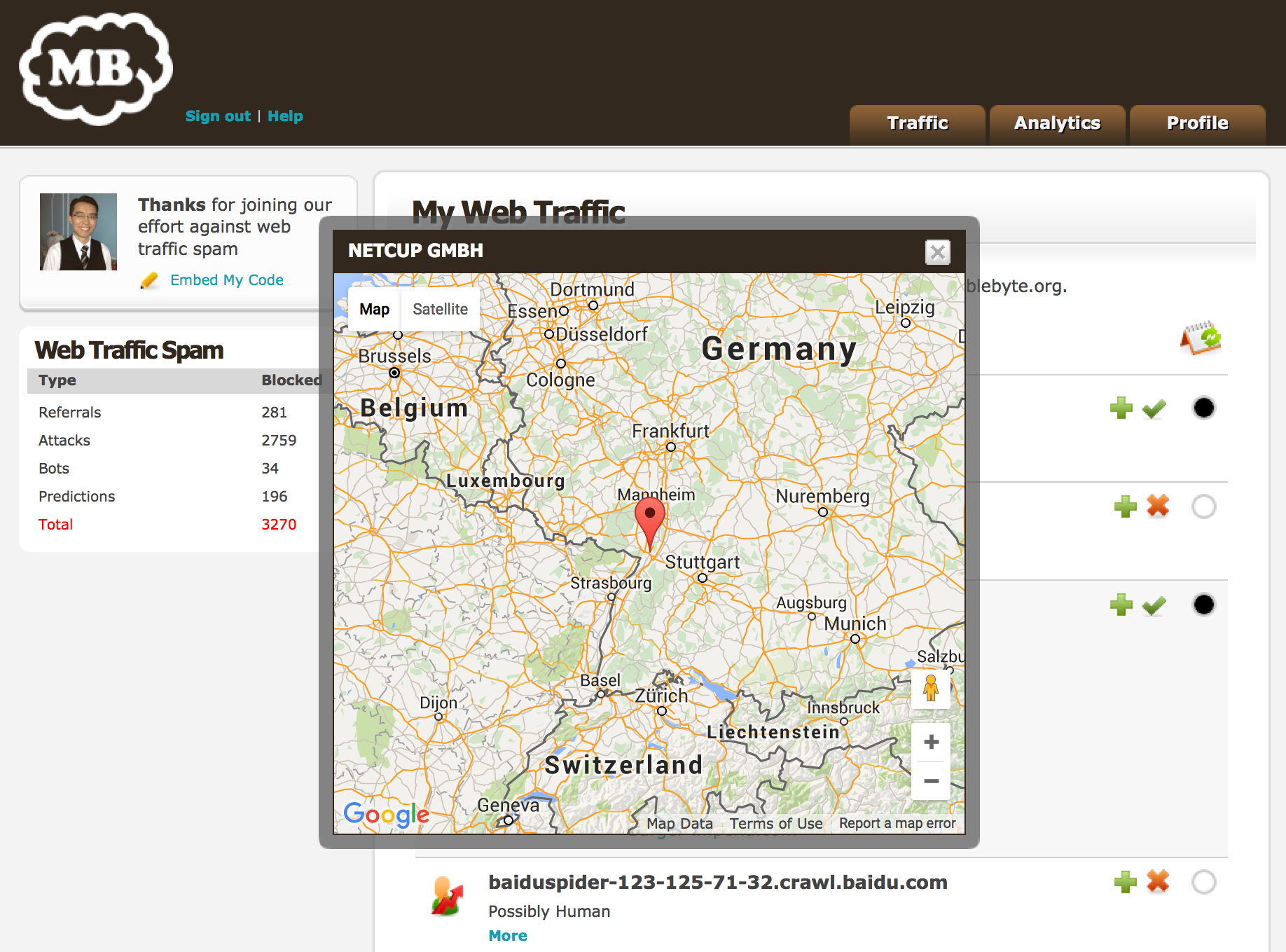Click the MB cloud logo
Image resolution: width=1286 pixels, height=952 pixels.
(96, 68)
